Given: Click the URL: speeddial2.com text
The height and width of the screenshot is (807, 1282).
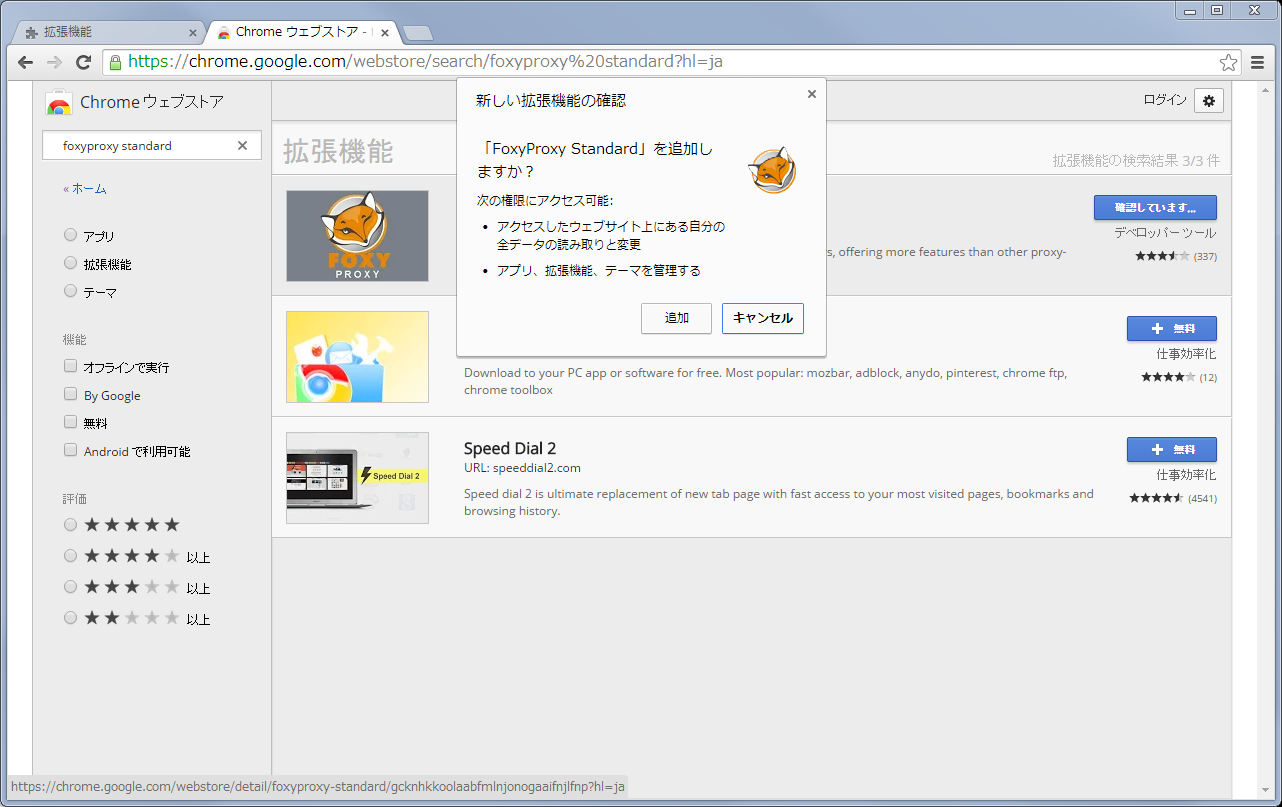Looking at the screenshot, I should coord(522,467).
